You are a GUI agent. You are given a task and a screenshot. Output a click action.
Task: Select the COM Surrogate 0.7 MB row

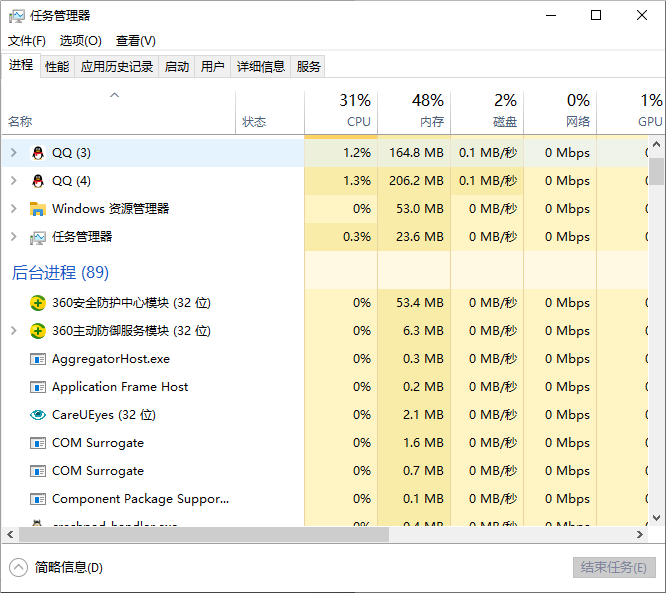[325, 471]
